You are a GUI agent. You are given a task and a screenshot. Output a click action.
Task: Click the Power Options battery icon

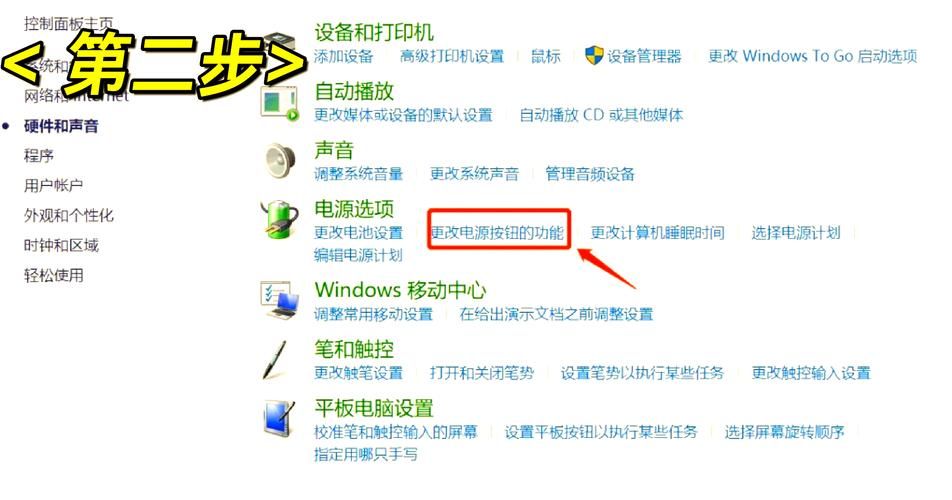[279, 220]
